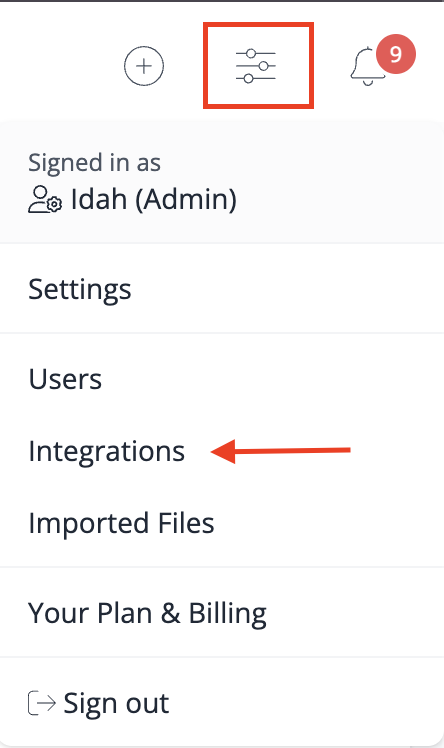
Task: Click the top knob of the sliders icon
Action: point(251,53)
